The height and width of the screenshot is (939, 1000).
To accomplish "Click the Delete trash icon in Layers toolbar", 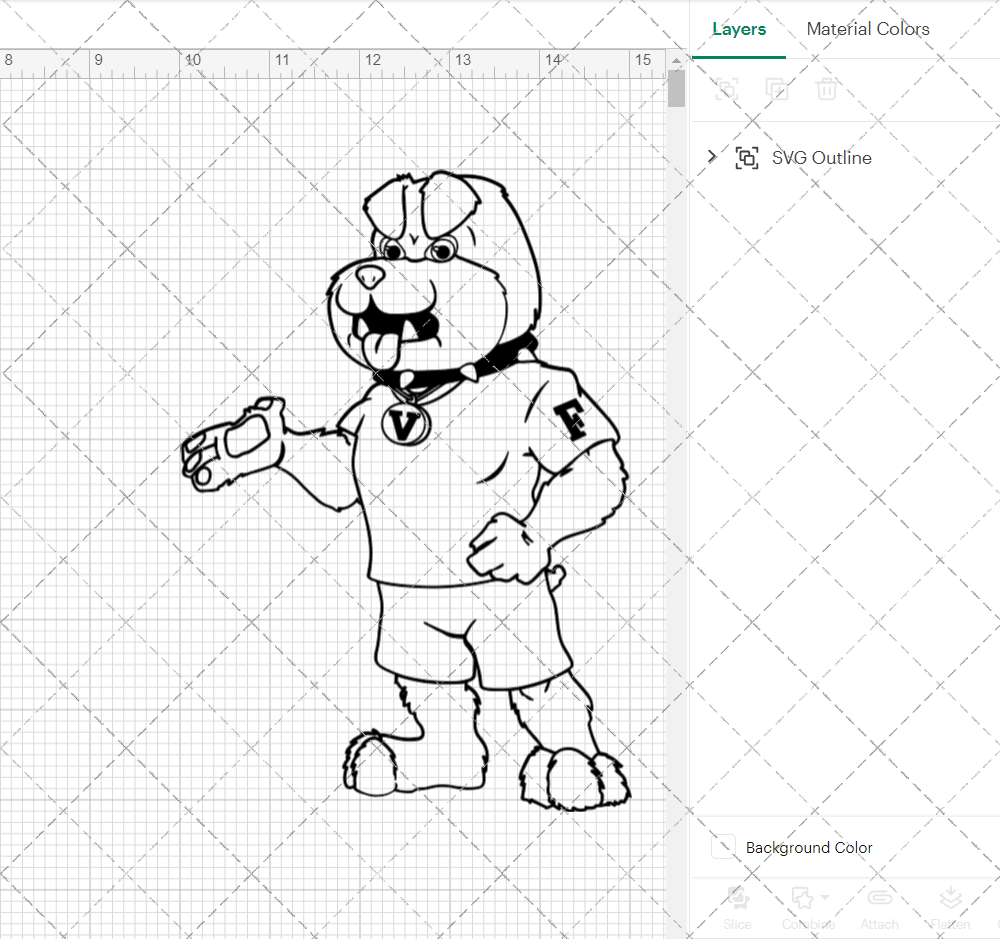I will point(826,89).
